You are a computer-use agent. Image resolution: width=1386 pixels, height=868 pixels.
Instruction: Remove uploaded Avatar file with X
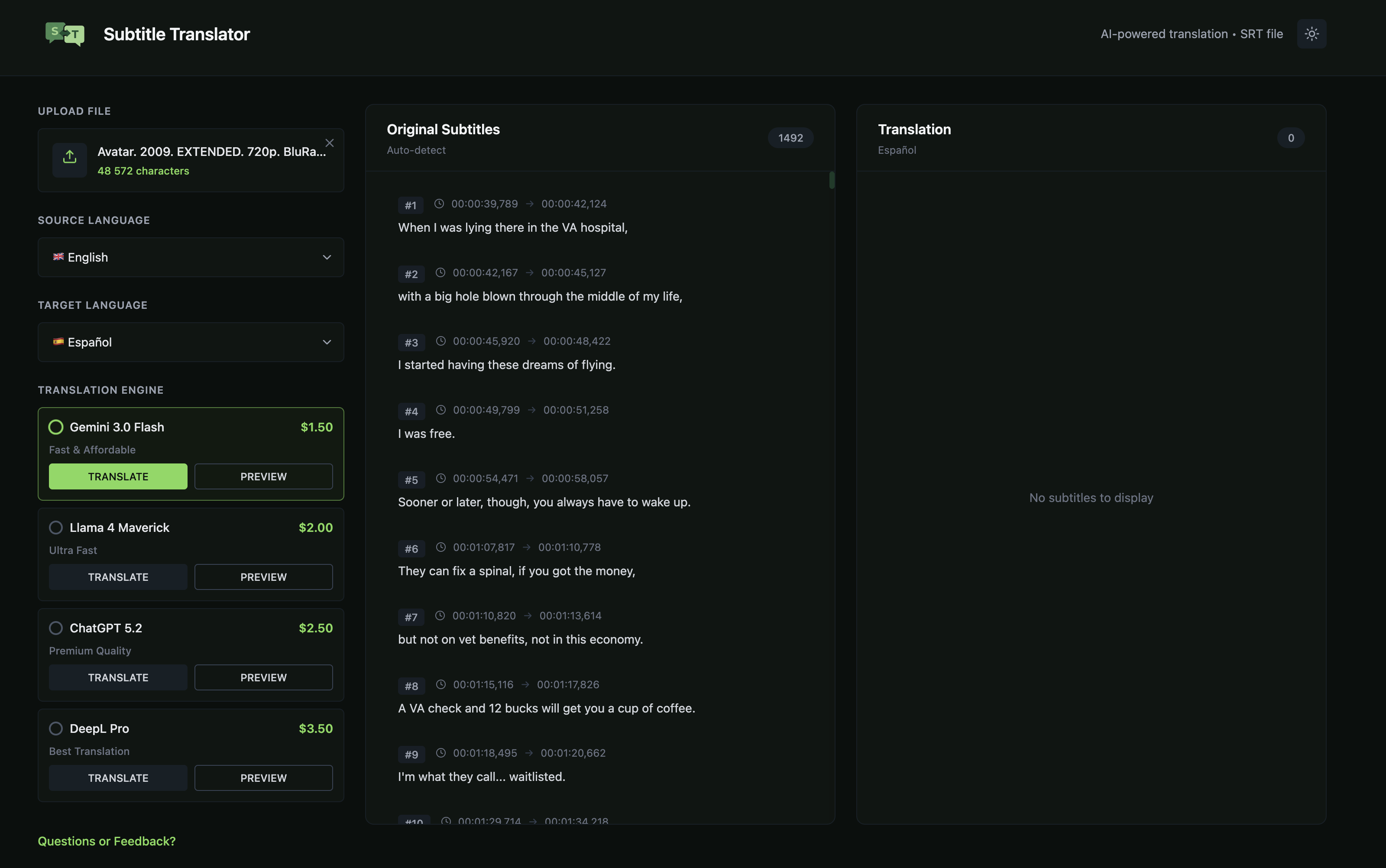330,143
